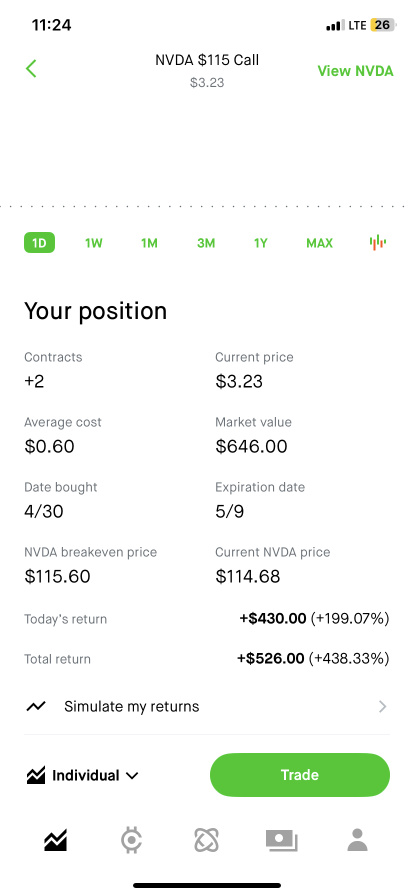Tap the simulate returns graph icon

coord(35,707)
